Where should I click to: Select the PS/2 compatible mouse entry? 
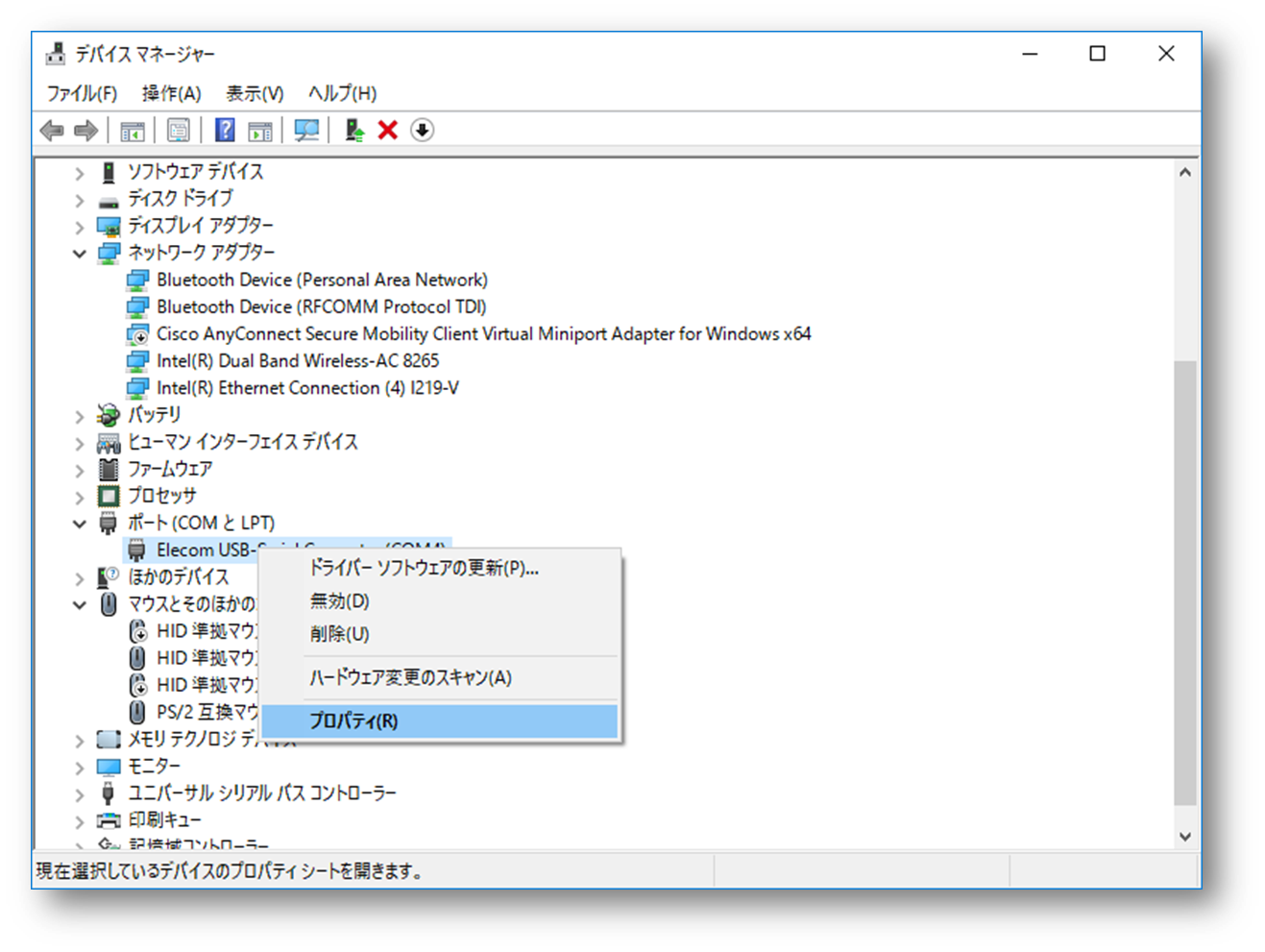(207, 712)
